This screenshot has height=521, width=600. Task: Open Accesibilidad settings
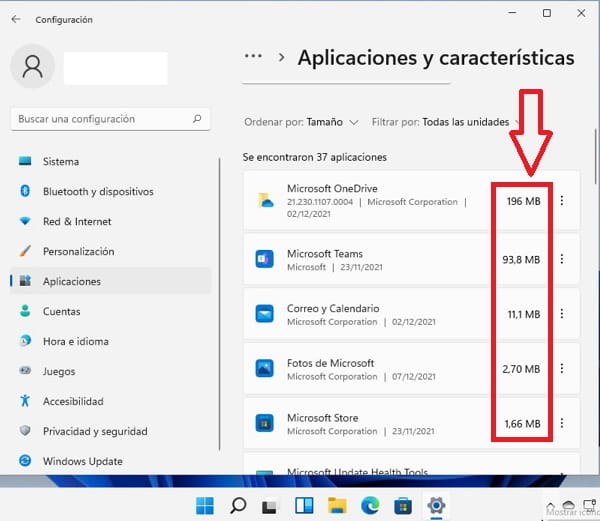pyautogui.click(x=111, y=401)
